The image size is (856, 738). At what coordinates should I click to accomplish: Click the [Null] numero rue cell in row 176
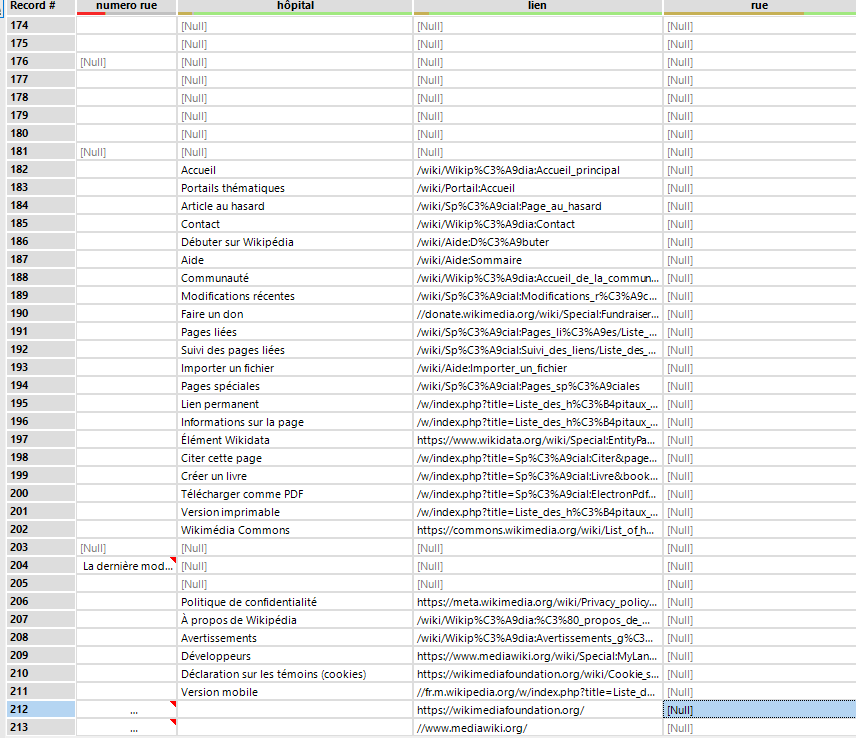pyautogui.click(x=126, y=62)
